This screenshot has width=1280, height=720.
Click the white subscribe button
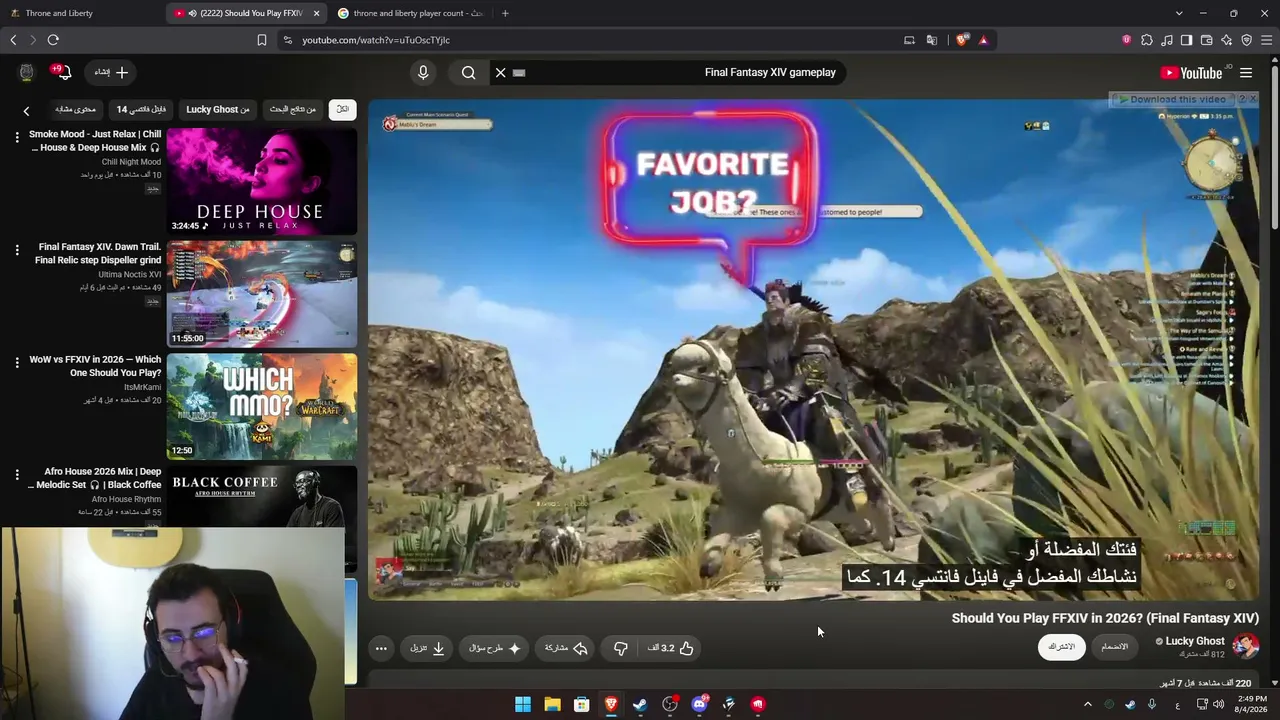click(x=1061, y=647)
